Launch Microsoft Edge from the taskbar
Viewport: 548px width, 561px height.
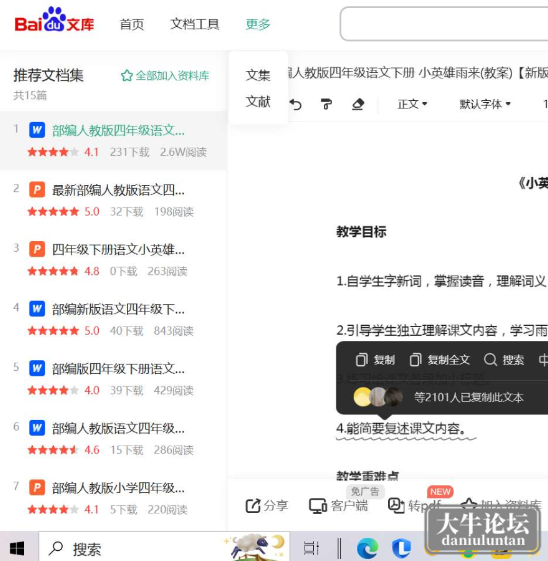pos(367,548)
